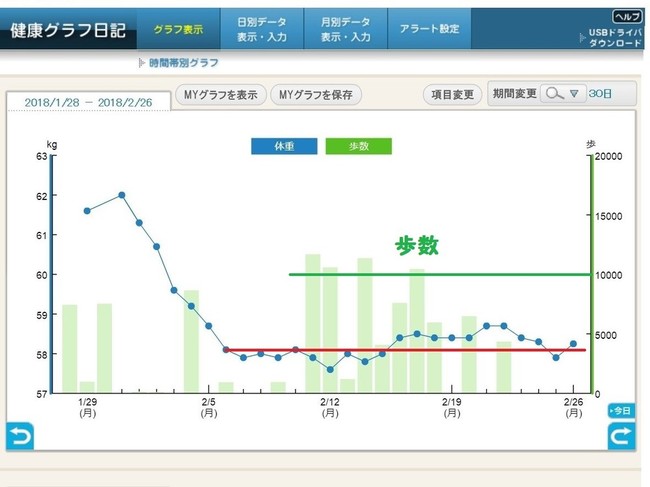Click the magnifier icon in 期間変更

[x=554, y=94]
